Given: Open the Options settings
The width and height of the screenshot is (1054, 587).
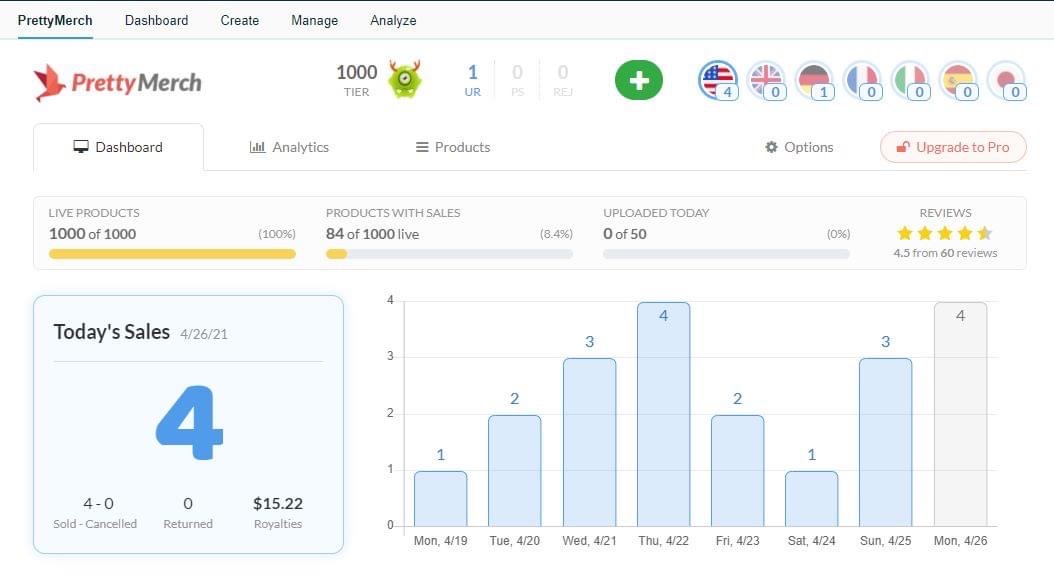Looking at the screenshot, I should coord(799,147).
